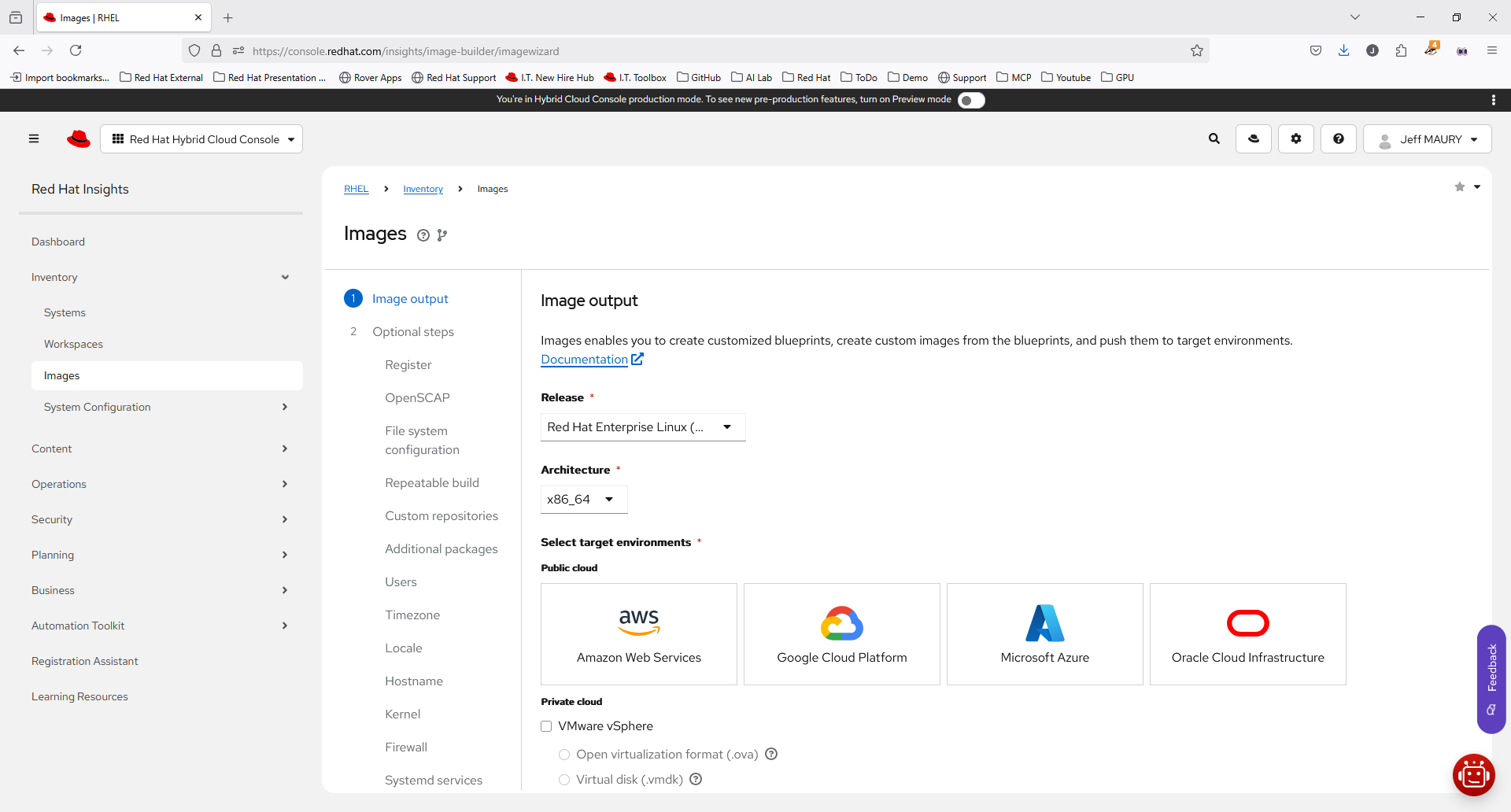Toggle the Preview mode switch
Screen dimensions: 1511x812
click(971, 100)
